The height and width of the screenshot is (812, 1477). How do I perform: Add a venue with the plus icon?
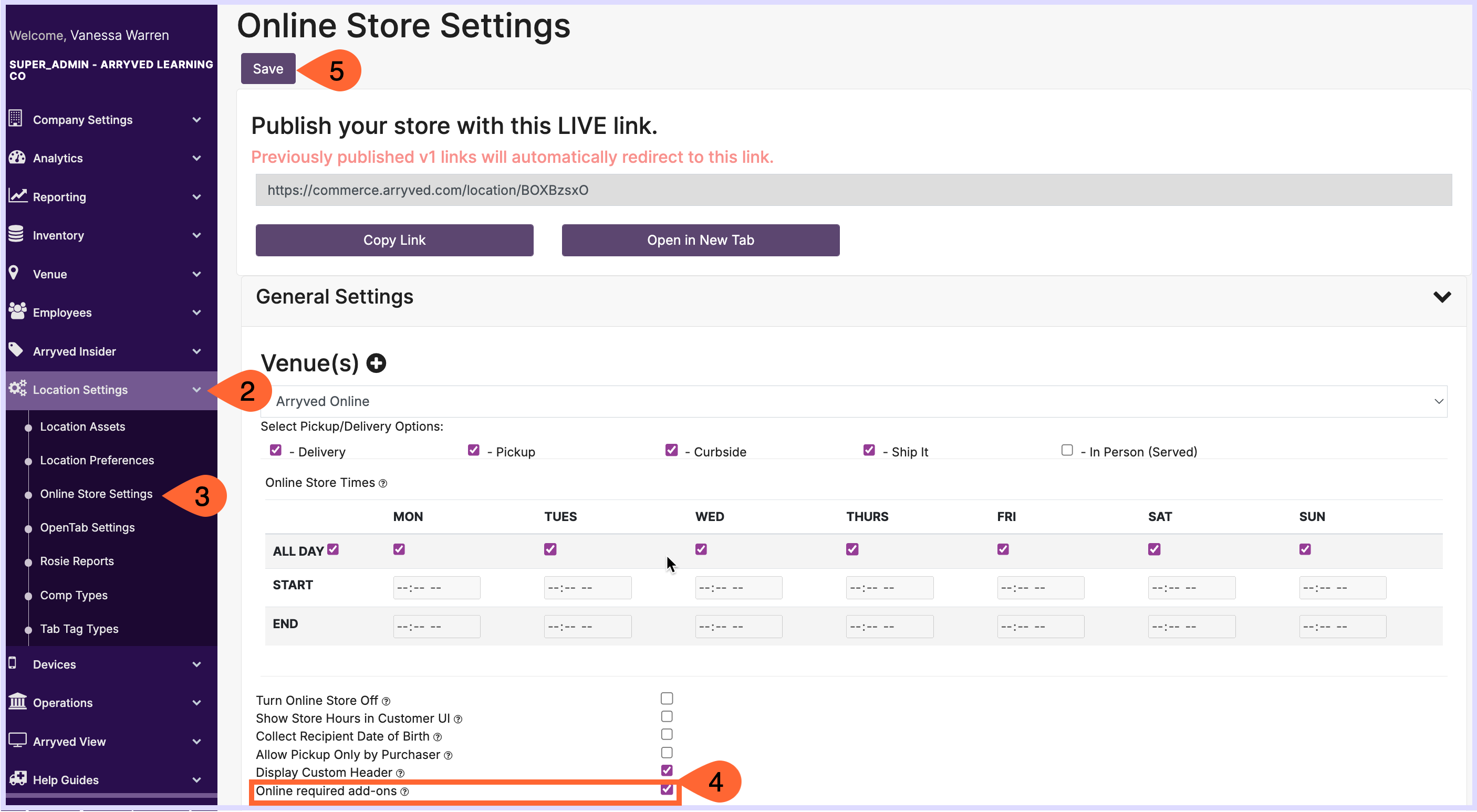376,363
